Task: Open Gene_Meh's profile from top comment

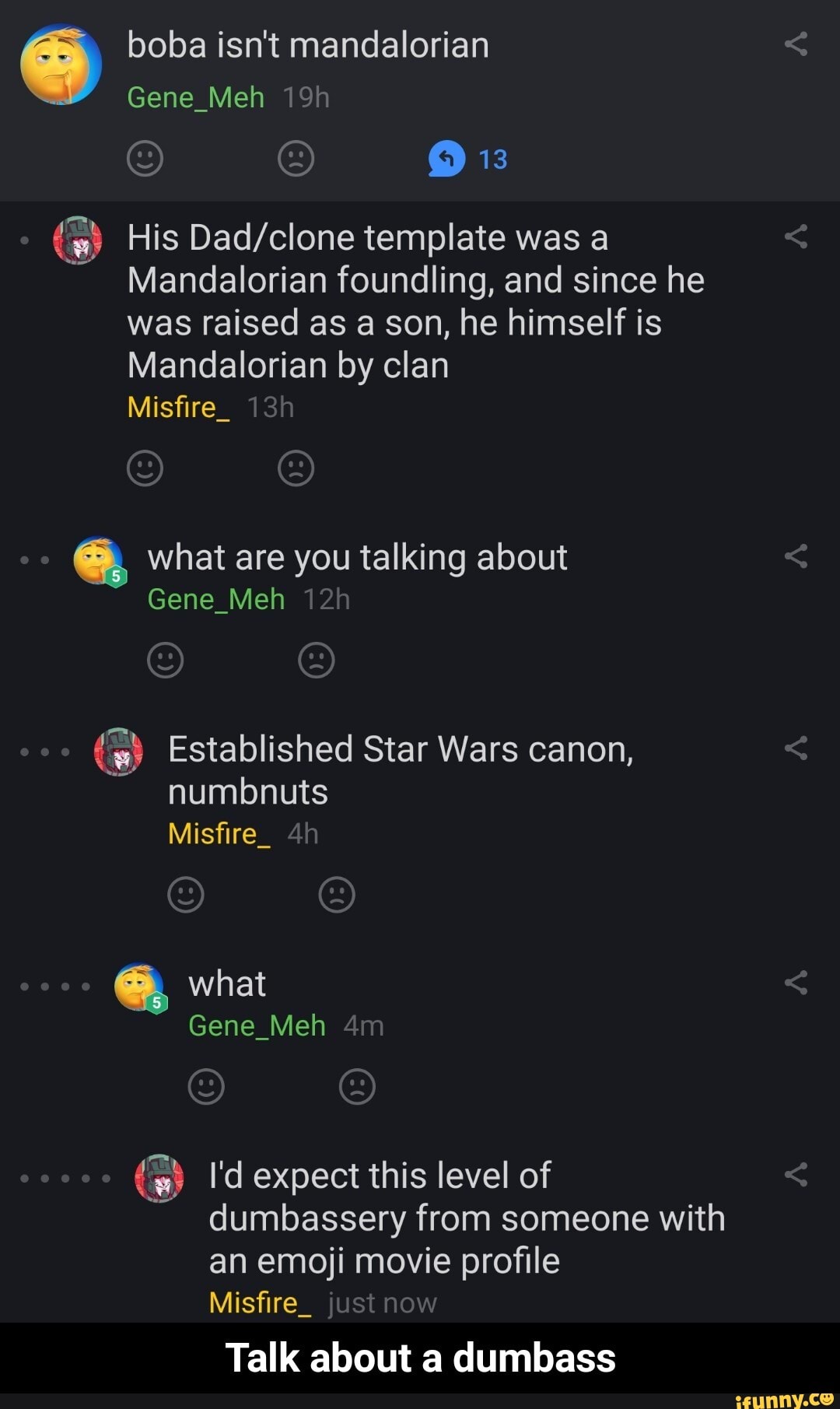Action: tap(194, 97)
